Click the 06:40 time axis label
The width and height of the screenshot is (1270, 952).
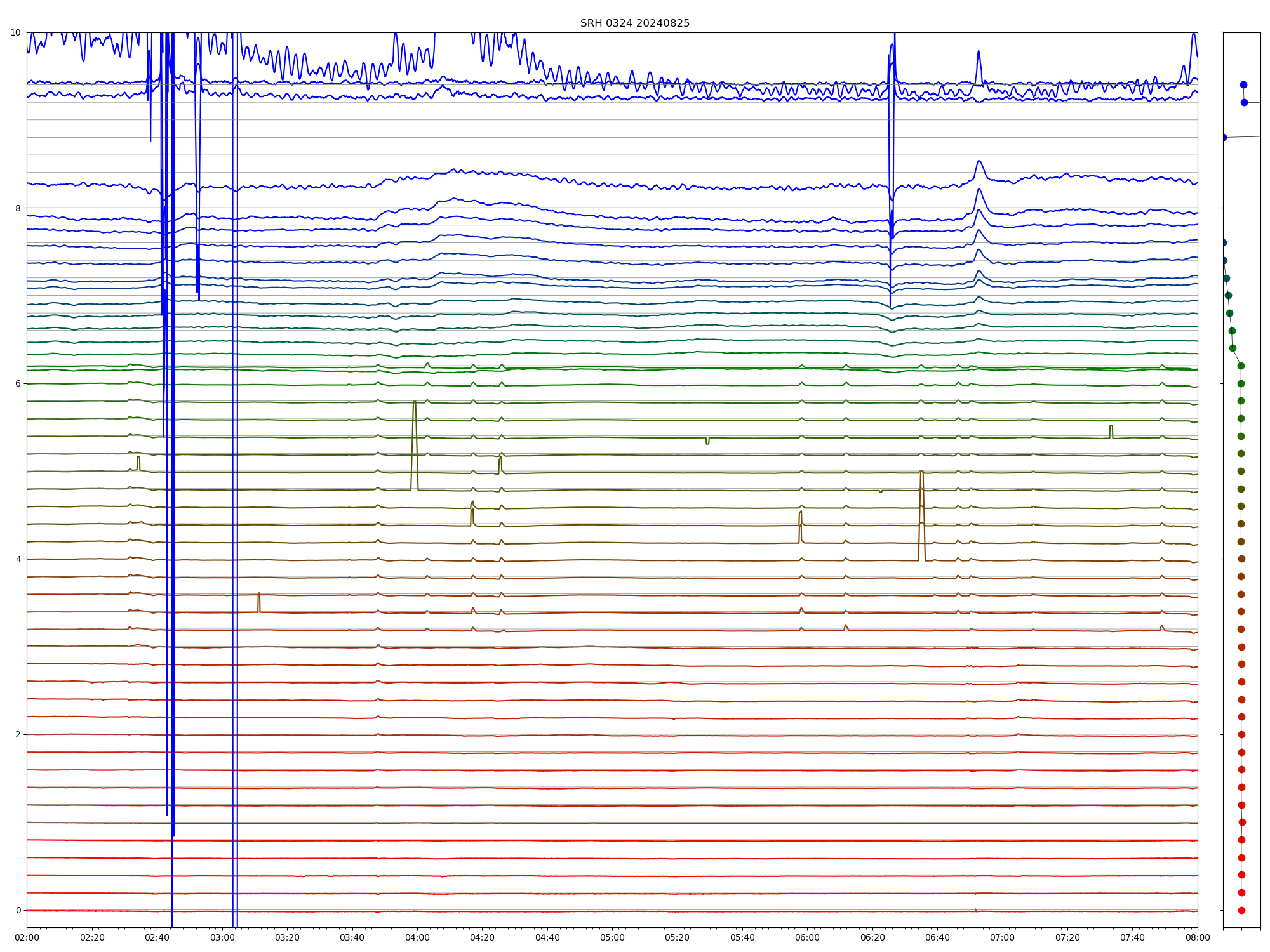click(x=937, y=937)
